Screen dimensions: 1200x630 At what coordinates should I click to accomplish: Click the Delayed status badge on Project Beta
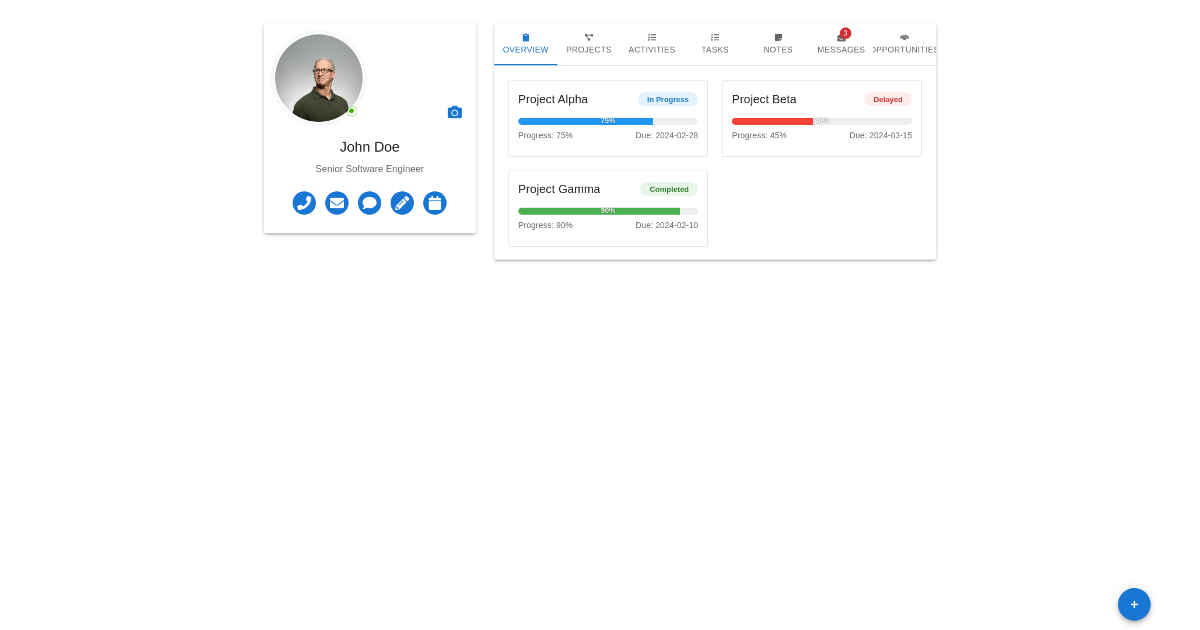pyautogui.click(x=887, y=99)
